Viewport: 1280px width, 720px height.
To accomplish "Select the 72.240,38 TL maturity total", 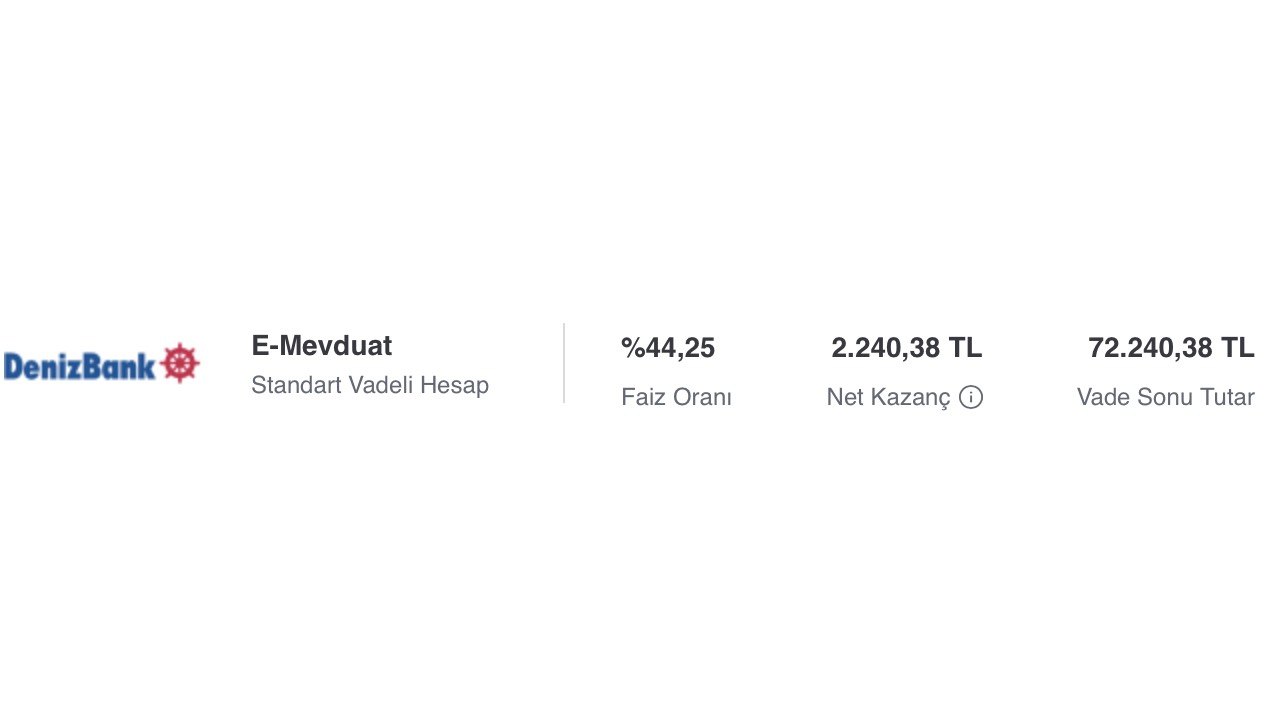I will 1170,348.
